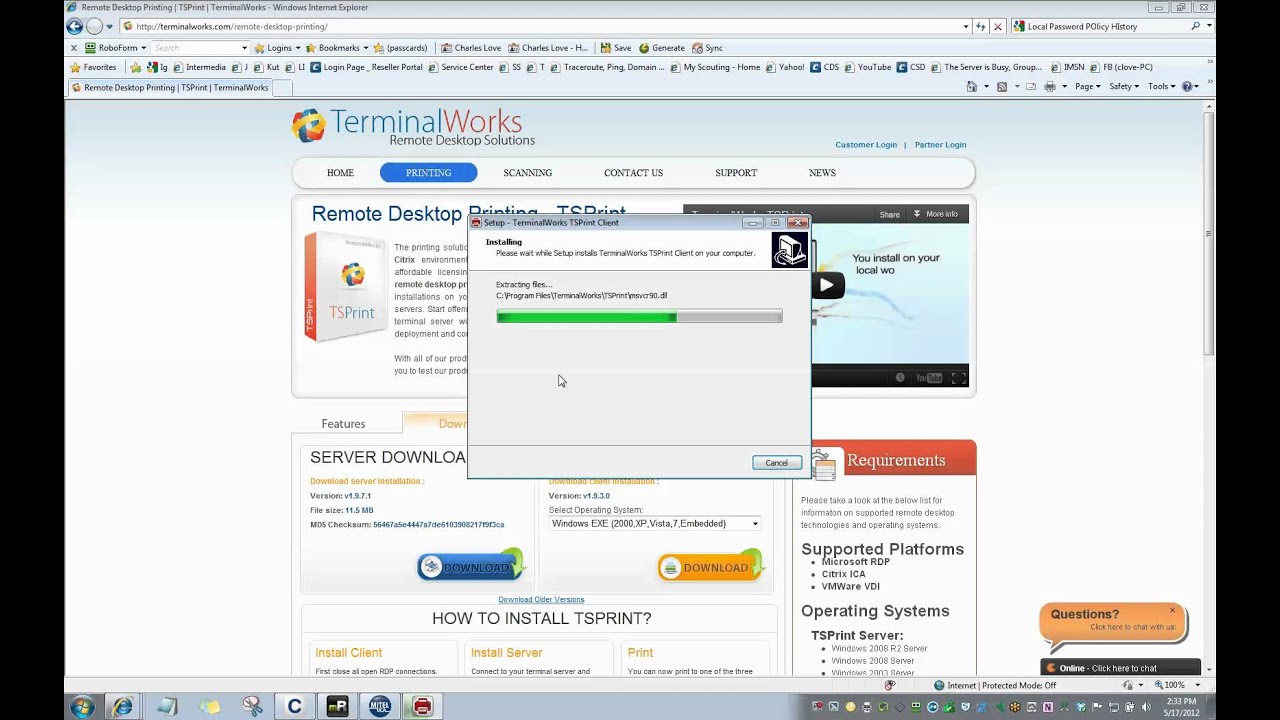Click the YouTube logo on the video player
The width and height of the screenshot is (1280, 720).
[929, 378]
